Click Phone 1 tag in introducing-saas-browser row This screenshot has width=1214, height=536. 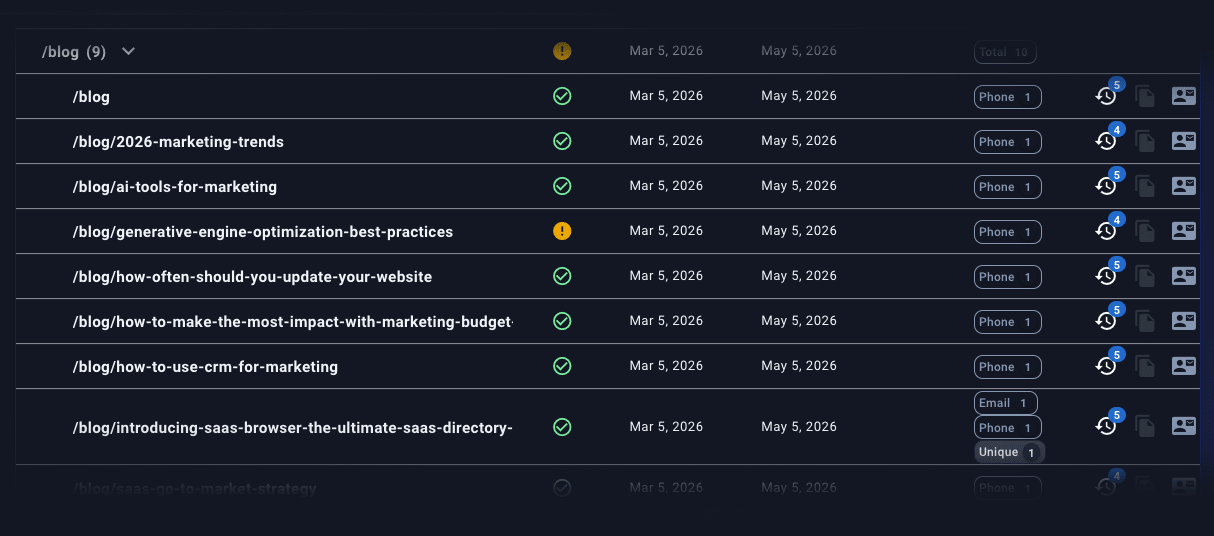tap(1008, 428)
